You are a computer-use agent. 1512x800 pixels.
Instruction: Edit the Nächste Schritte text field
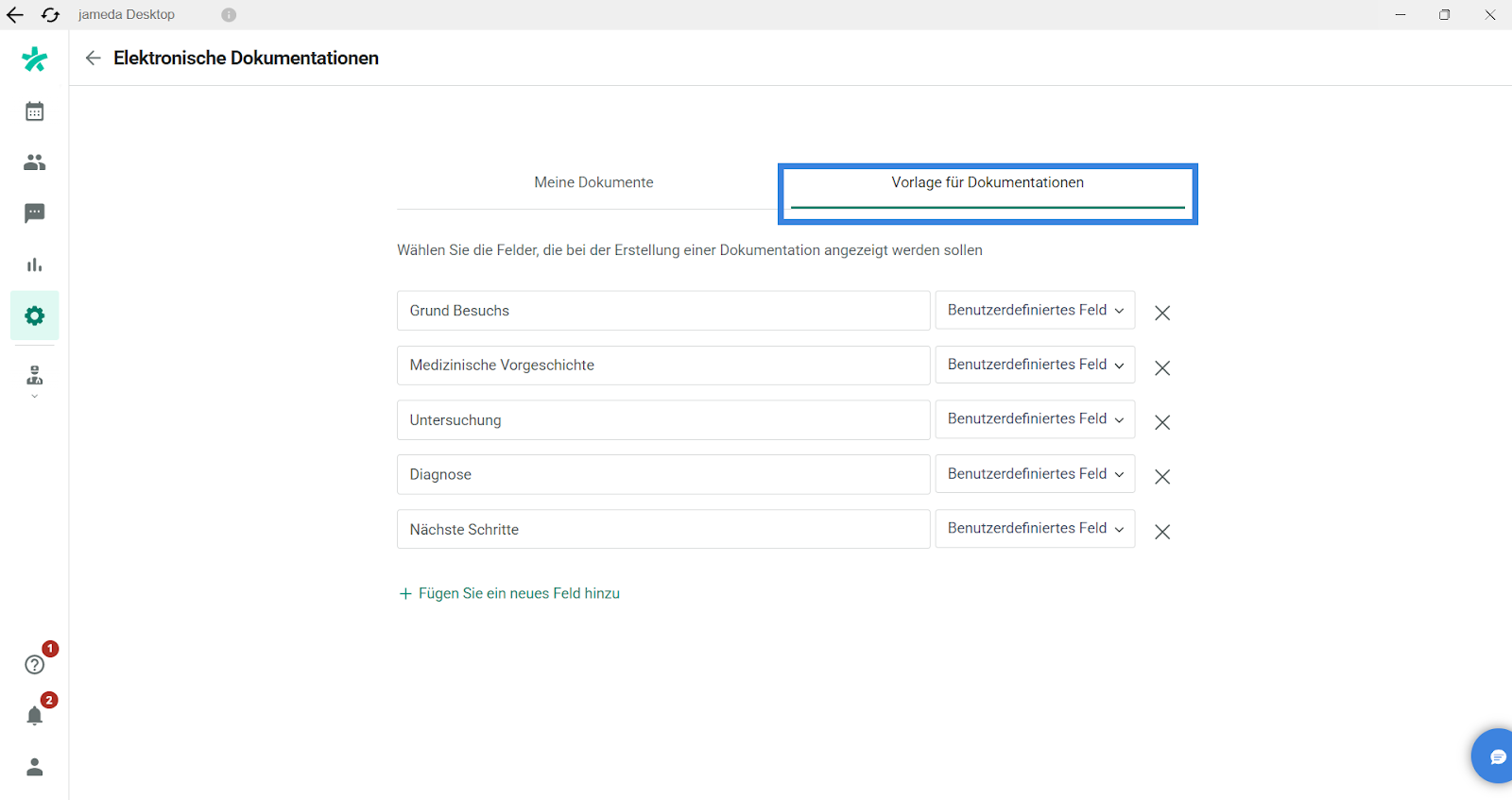663,530
